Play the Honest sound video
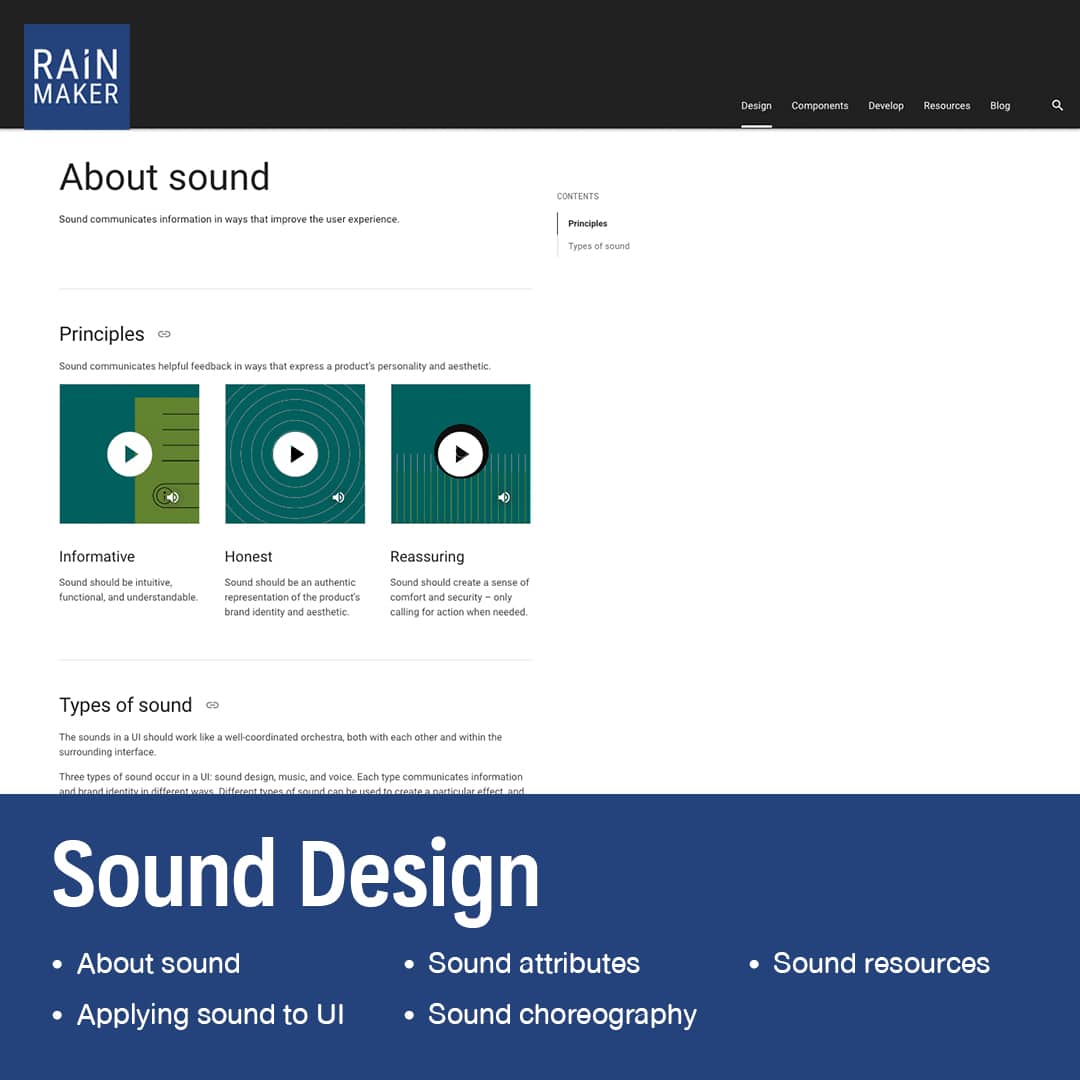 click(x=295, y=454)
